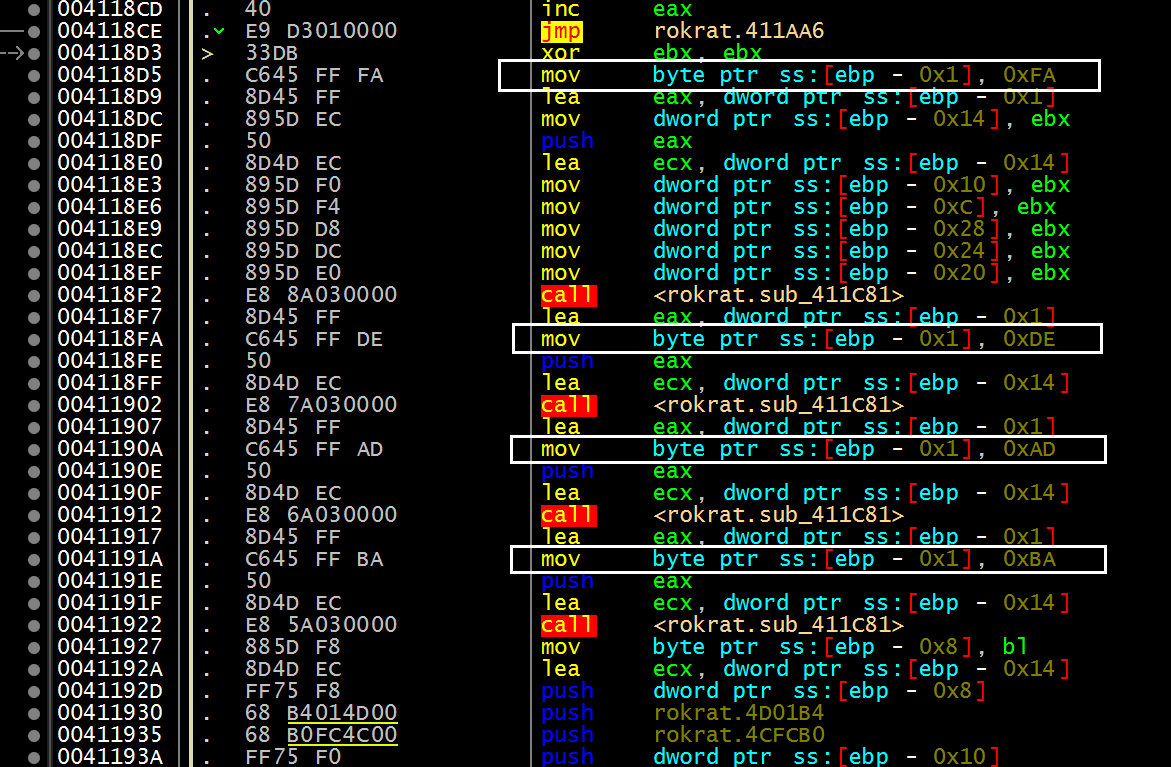Select the mov 0xAD instruction row
Screen dimensions: 1171x767
[808, 450]
